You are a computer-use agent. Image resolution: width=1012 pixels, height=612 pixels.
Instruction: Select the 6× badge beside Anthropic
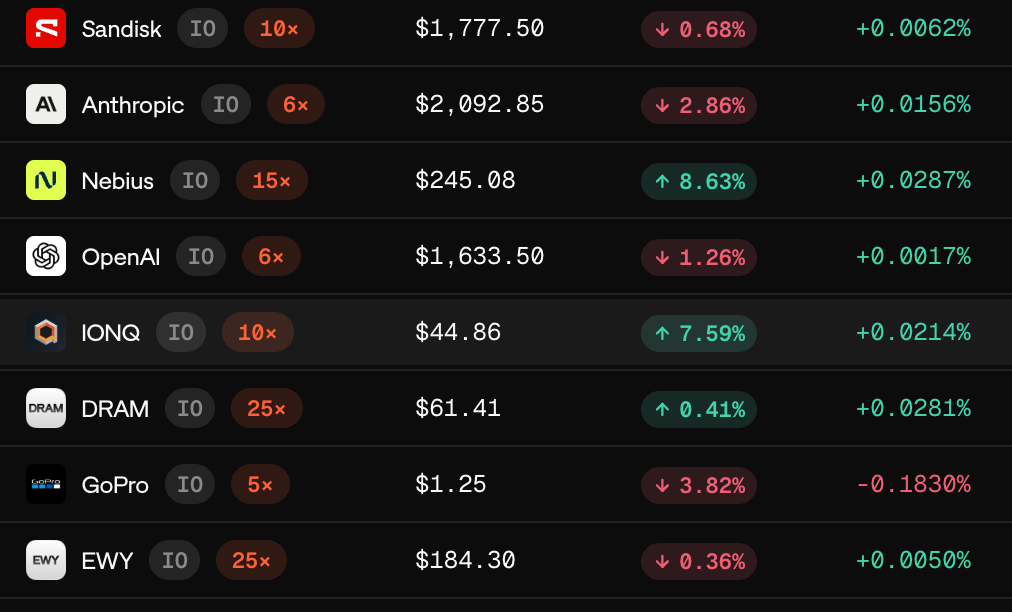coord(296,104)
